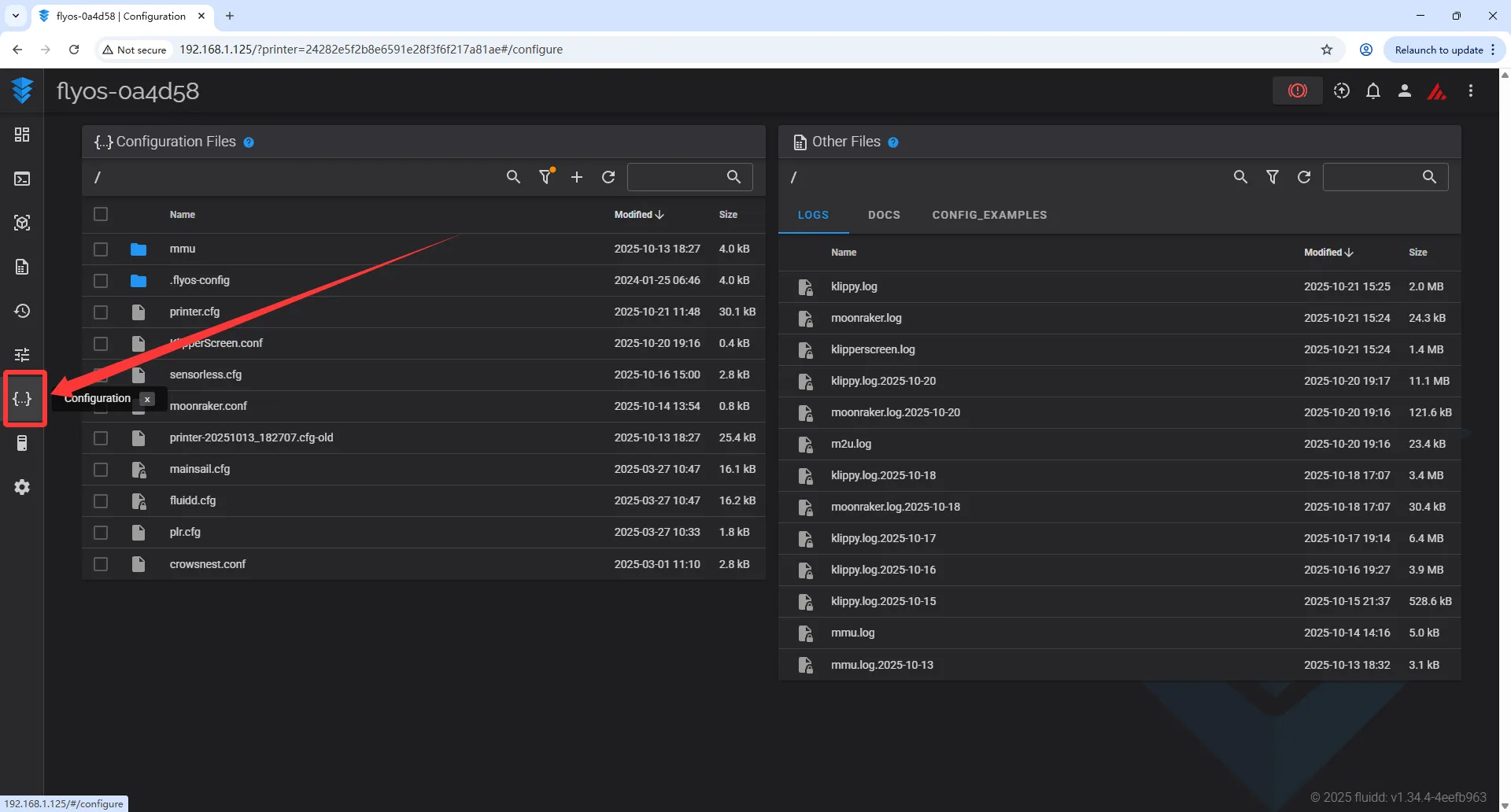Switch to the DOCS tab
The height and width of the screenshot is (812, 1511).
884,215
